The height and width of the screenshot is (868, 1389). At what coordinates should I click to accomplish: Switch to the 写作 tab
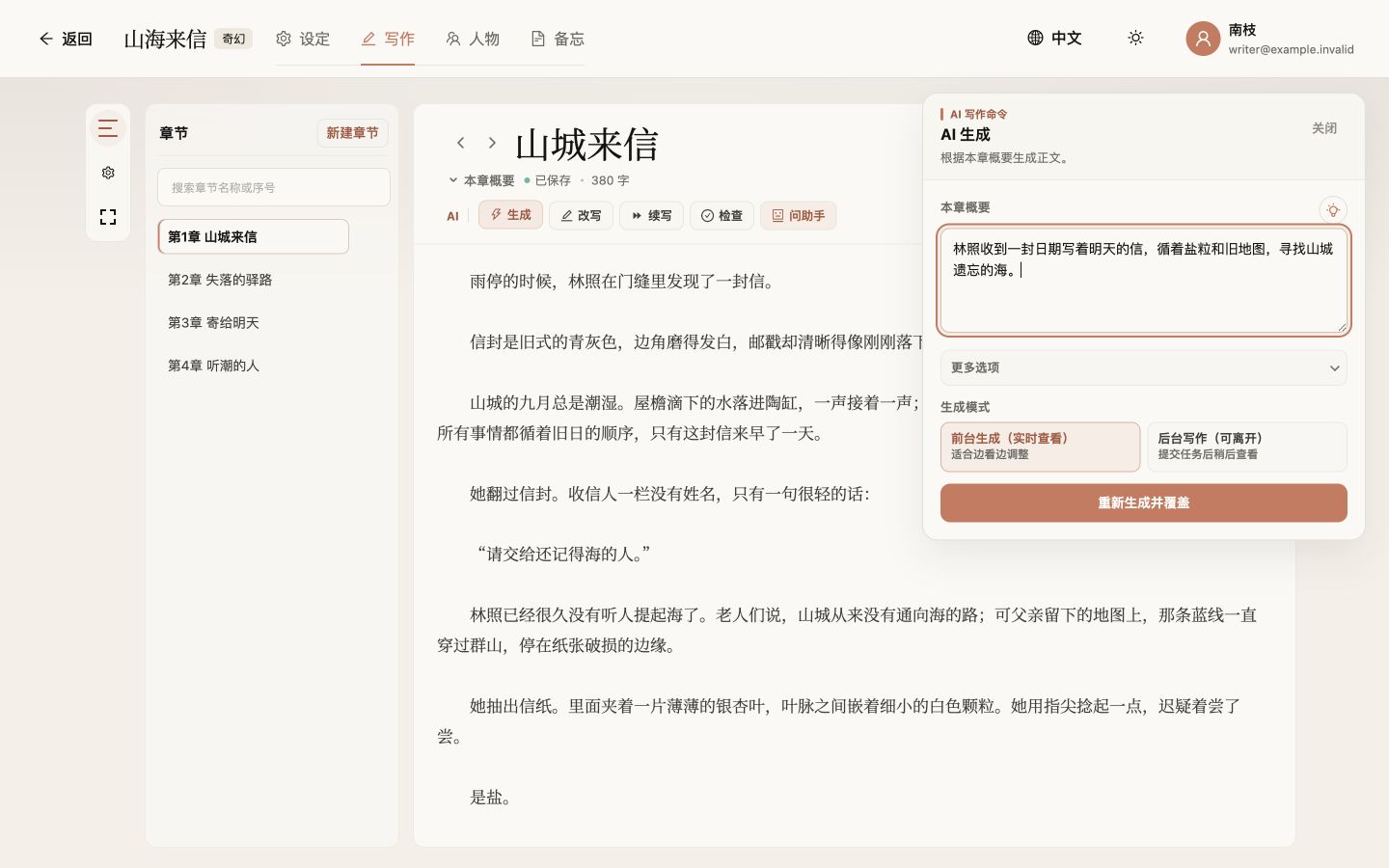pyautogui.click(x=388, y=39)
